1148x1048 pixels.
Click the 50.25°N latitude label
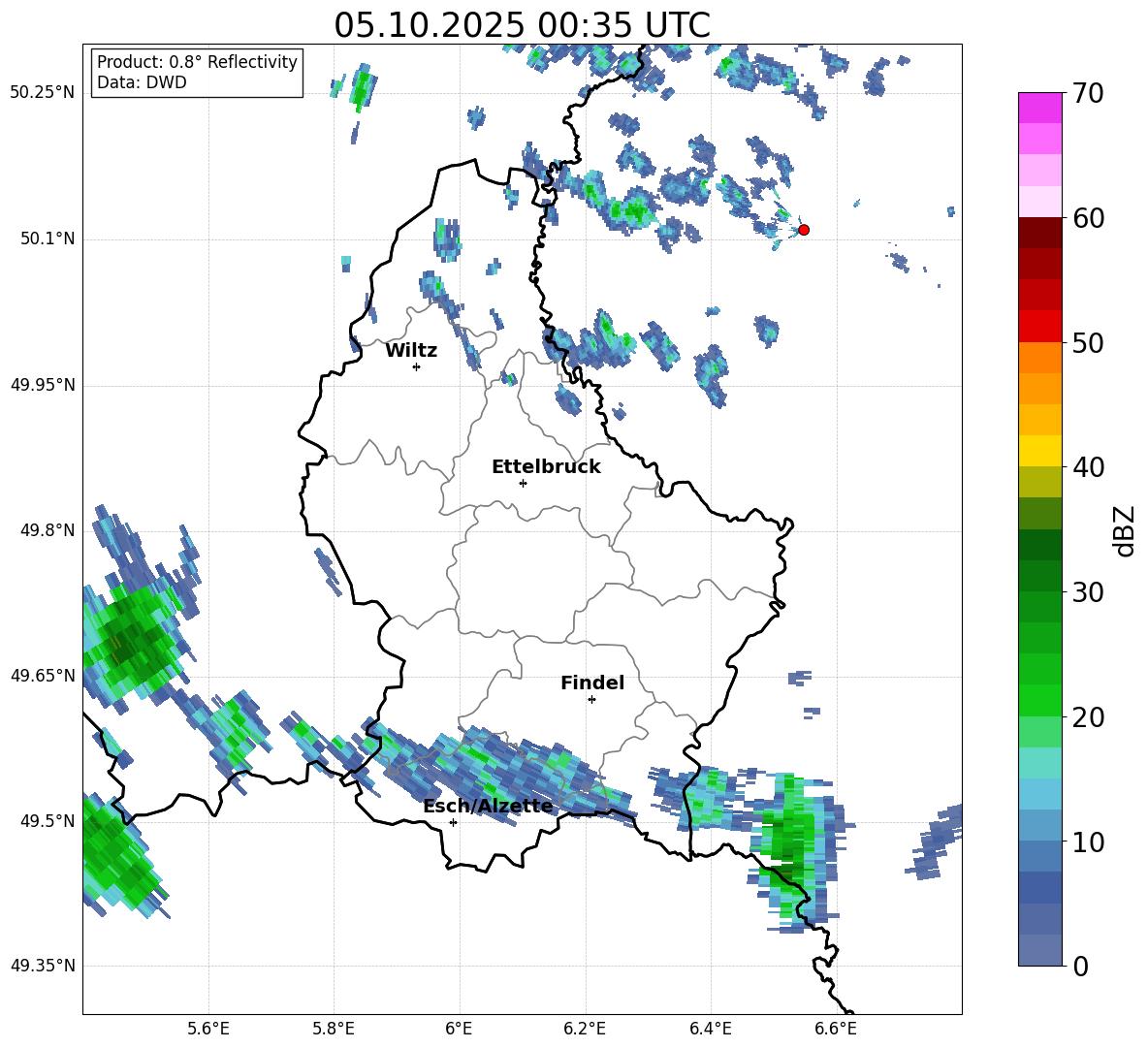[43, 93]
